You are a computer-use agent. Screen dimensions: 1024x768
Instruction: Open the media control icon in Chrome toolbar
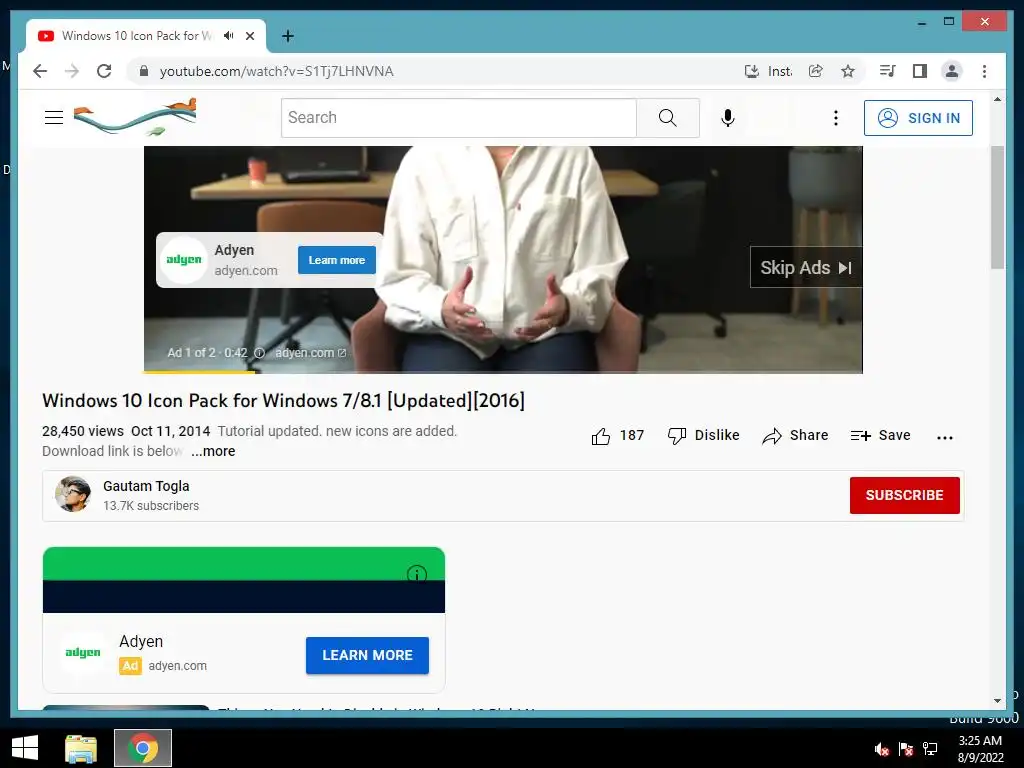[887, 71]
